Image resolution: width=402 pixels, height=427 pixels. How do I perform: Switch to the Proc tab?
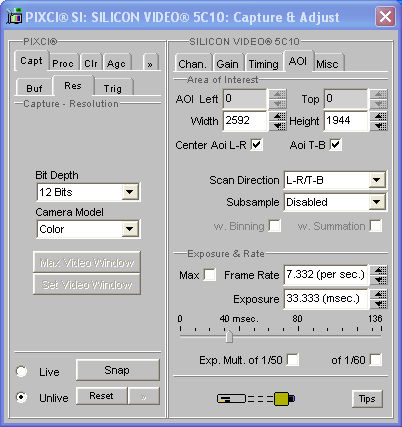pyautogui.click(x=63, y=63)
